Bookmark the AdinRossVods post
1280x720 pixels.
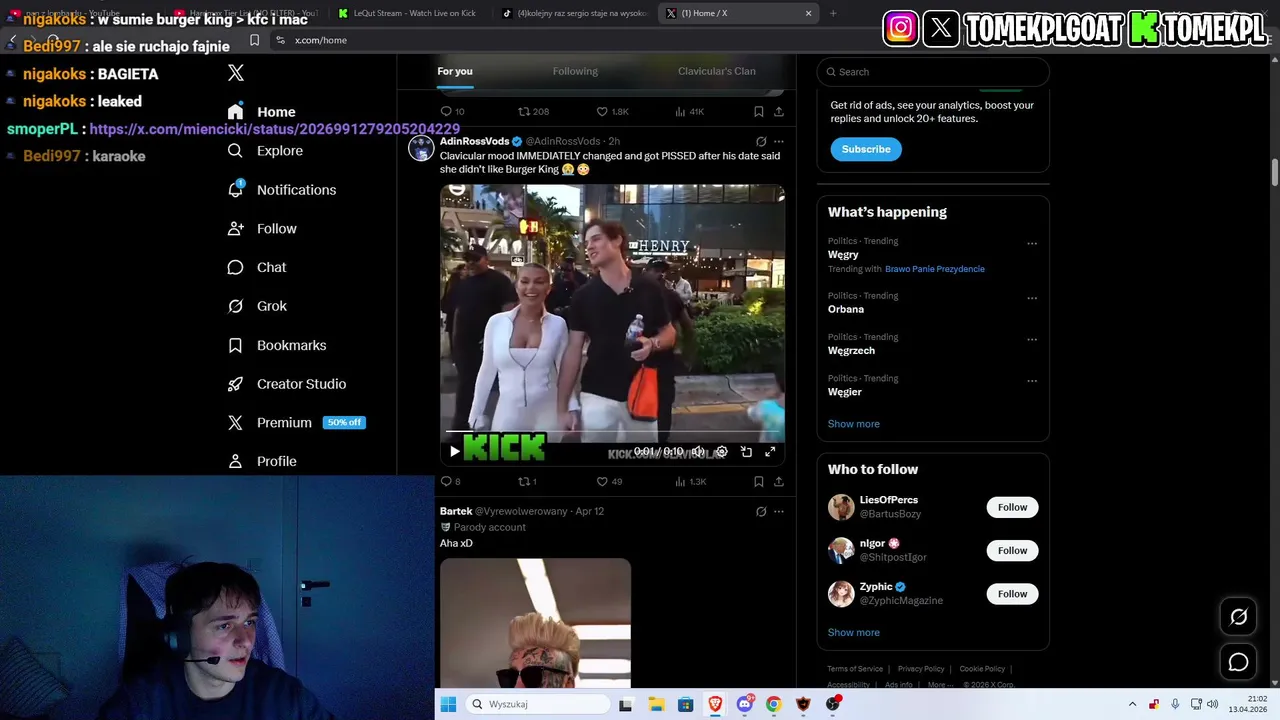click(x=759, y=482)
